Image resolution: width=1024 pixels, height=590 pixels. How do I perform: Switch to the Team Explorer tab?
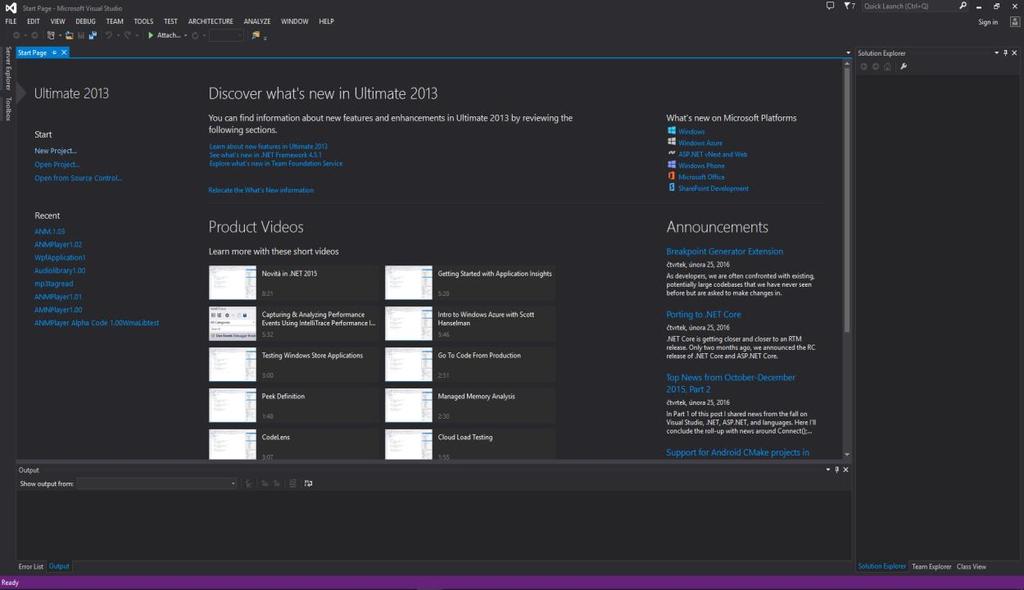[x=931, y=566]
